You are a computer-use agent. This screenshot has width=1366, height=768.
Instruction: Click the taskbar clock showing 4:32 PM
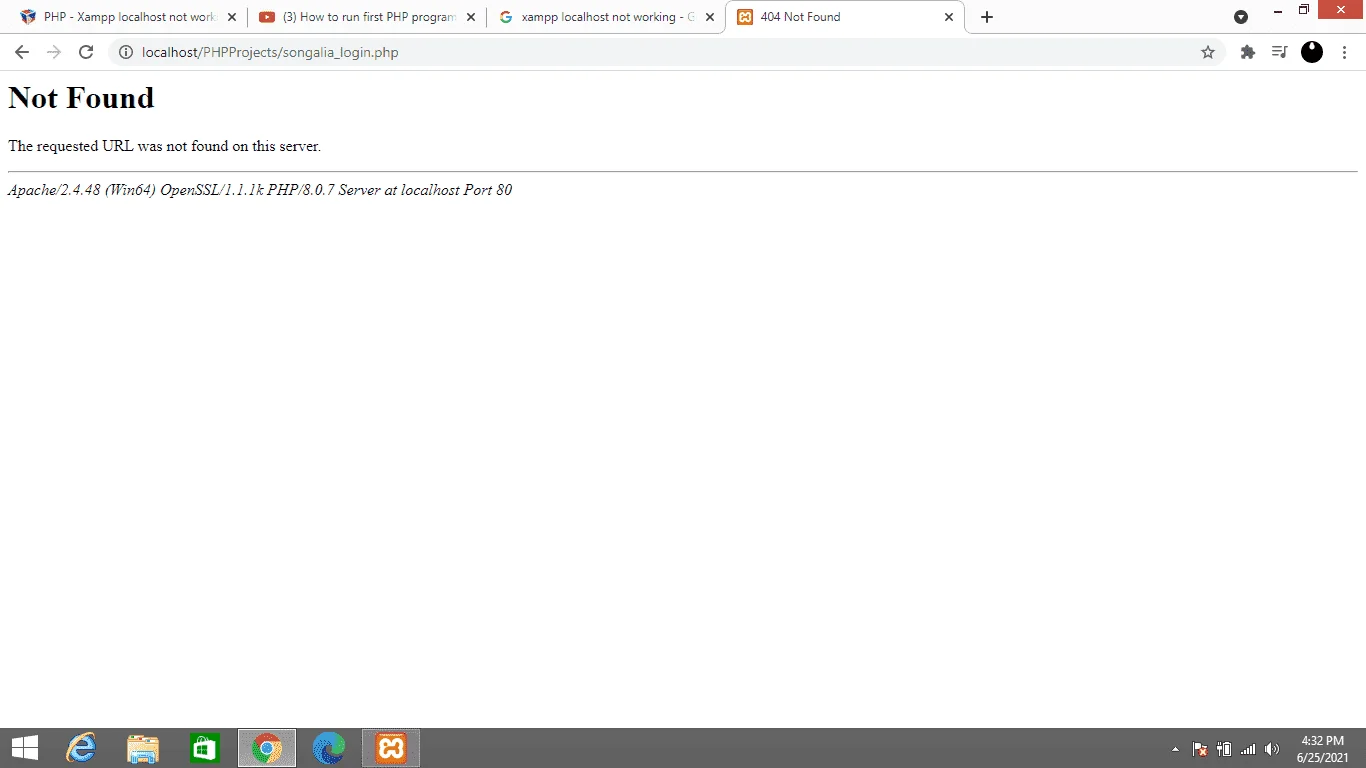[1323, 749]
